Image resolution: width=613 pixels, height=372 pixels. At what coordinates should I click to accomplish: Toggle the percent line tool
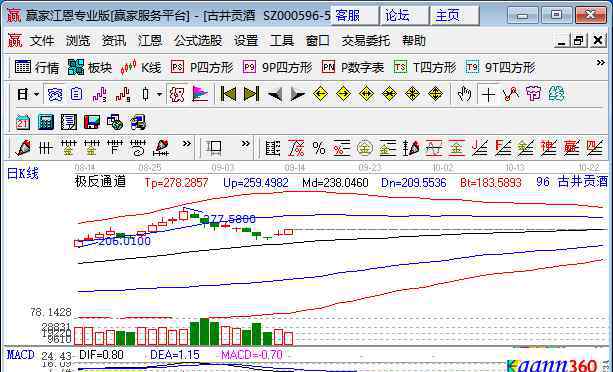319,148
